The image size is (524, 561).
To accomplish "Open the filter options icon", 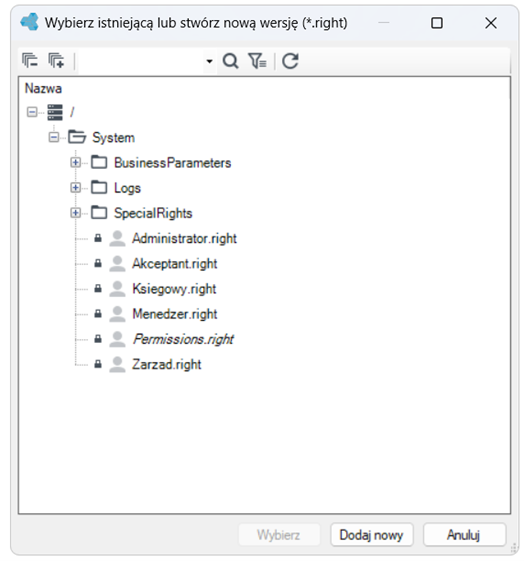I will (x=257, y=61).
